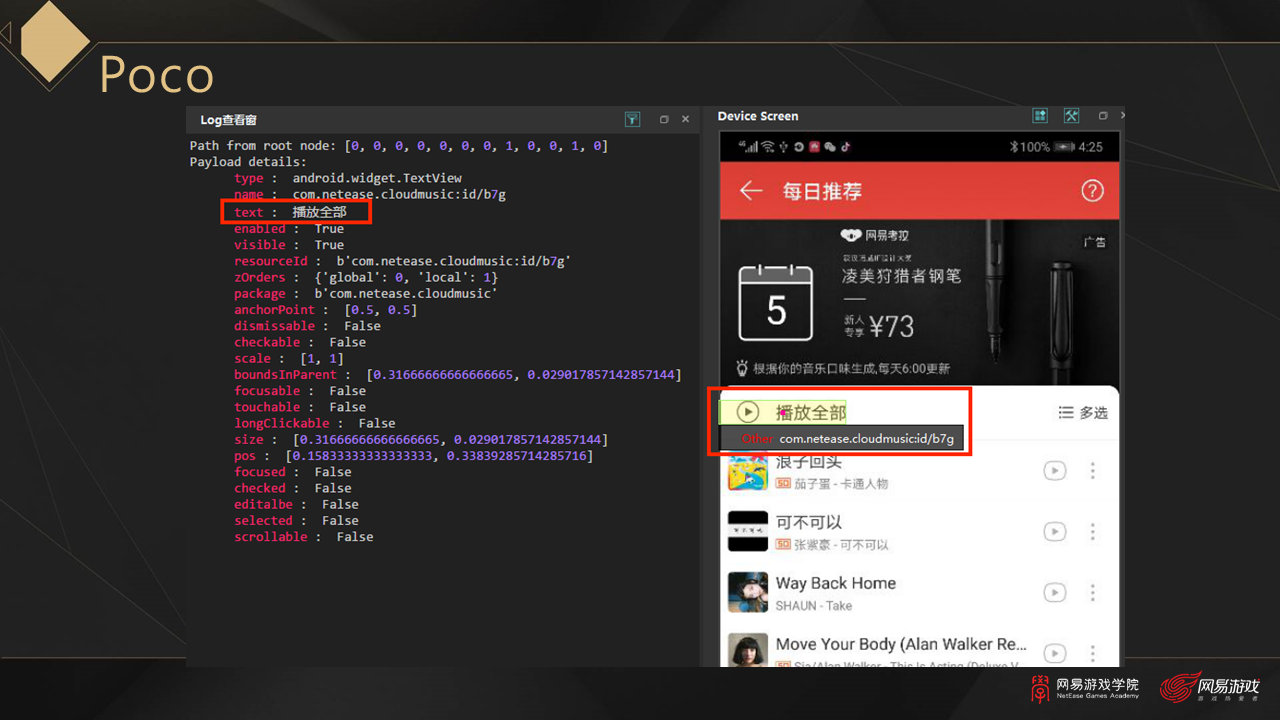Open the three-dot menu for Way Back Home
The height and width of the screenshot is (720, 1280).
pos(1092,593)
